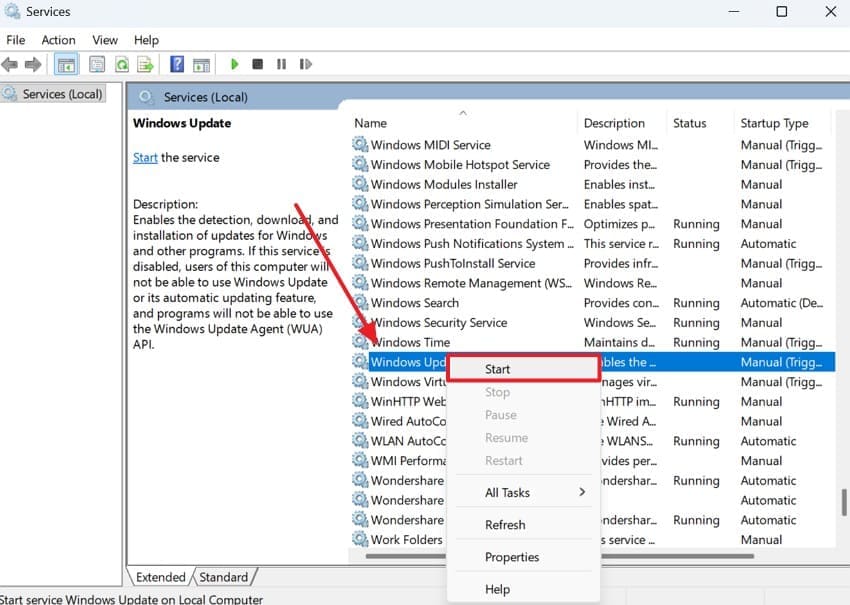Image resolution: width=850 pixels, height=605 pixels.
Task: Click Stop Service square toolbar icon
Action: coord(257,65)
